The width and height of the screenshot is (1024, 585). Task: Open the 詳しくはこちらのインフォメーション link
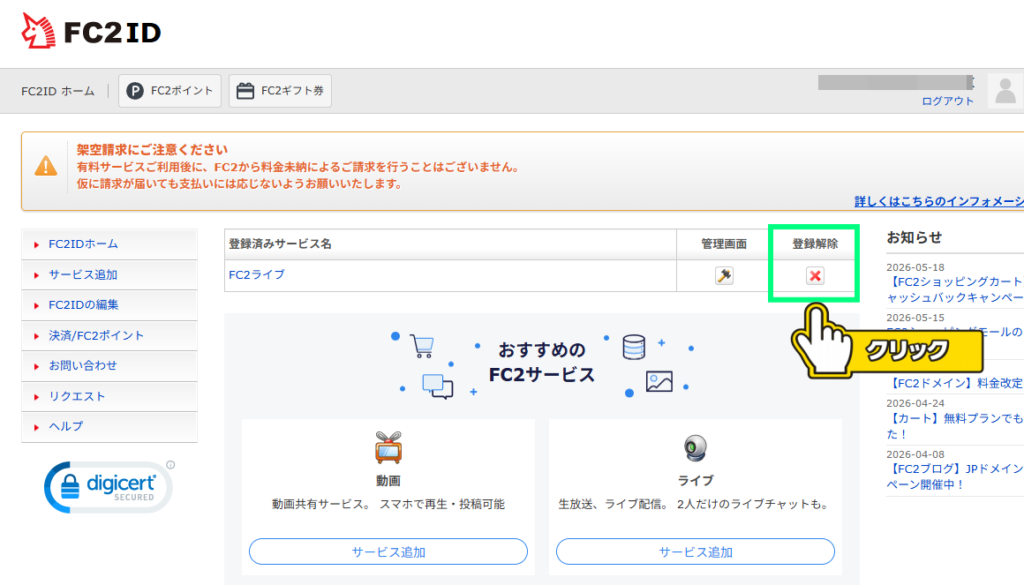pos(939,202)
